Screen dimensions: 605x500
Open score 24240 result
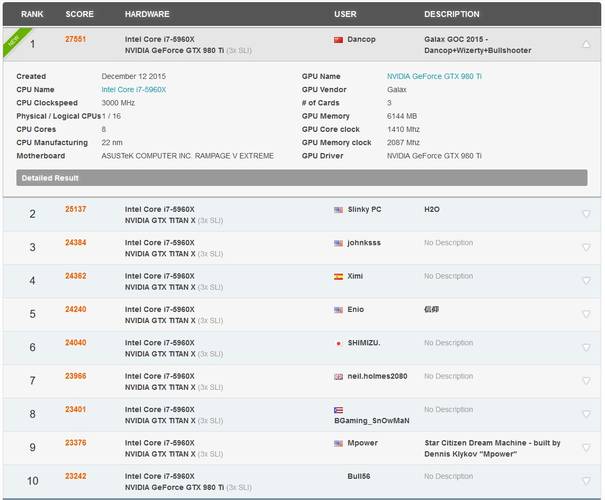(75, 309)
